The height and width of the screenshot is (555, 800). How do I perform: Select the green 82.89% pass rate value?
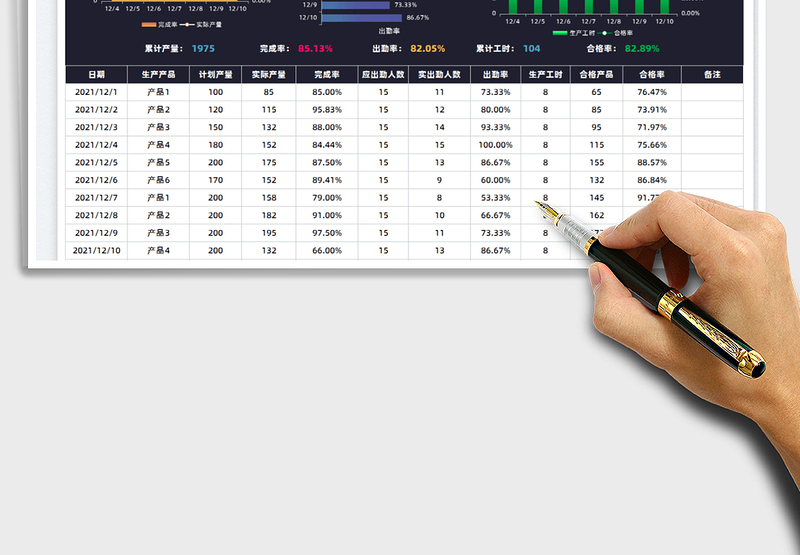(641, 48)
